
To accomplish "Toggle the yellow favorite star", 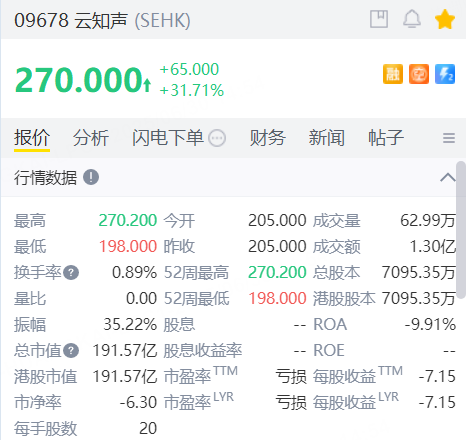I will point(445,19).
